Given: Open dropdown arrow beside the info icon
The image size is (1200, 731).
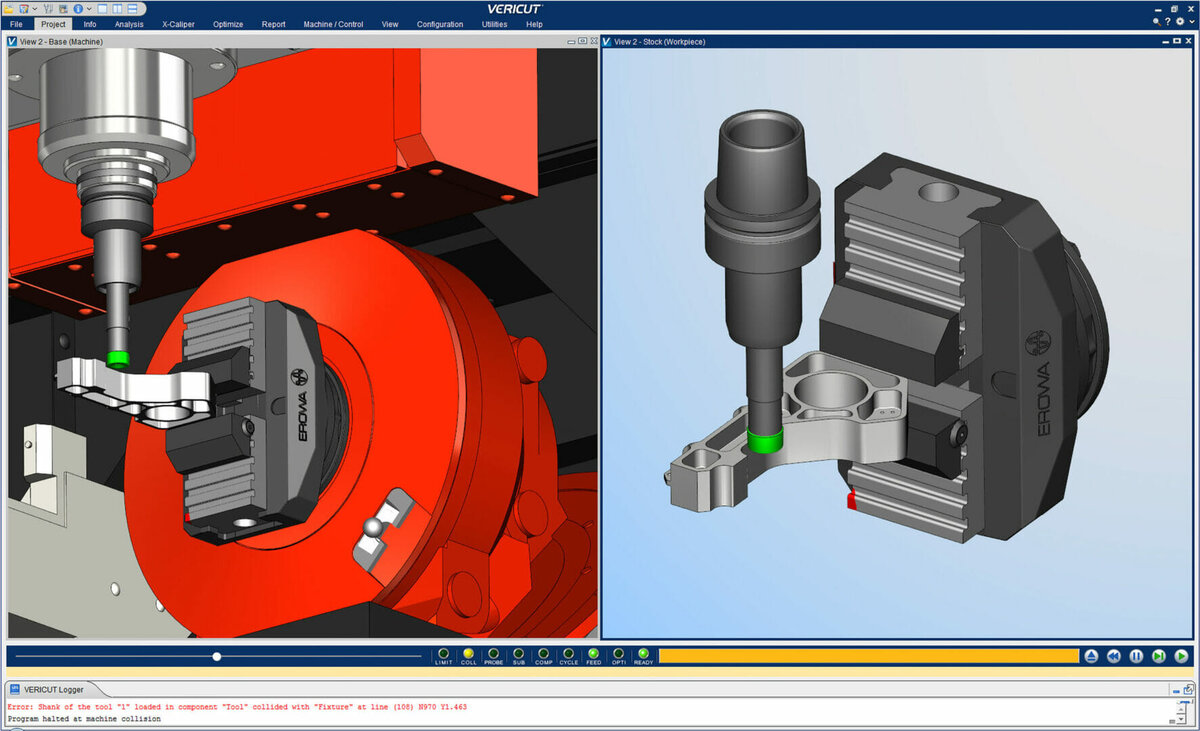Looking at the screenshot, I should pos(89,9).
